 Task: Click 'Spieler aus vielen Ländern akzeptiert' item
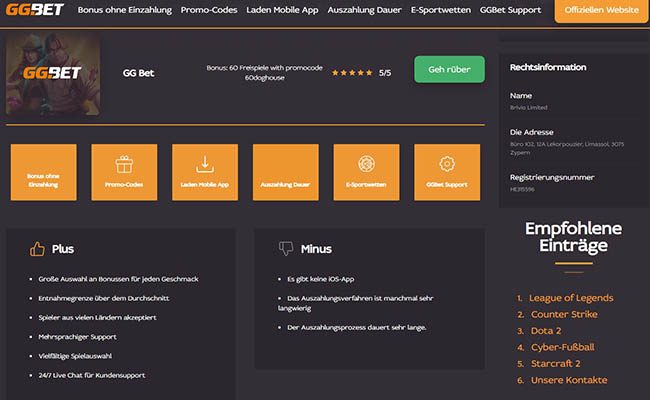(97, 318)
